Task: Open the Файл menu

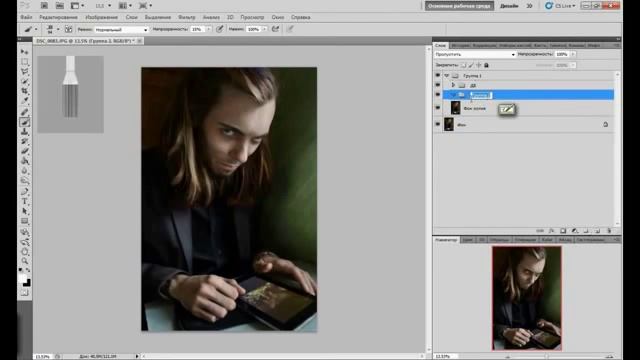Action: 26,17
